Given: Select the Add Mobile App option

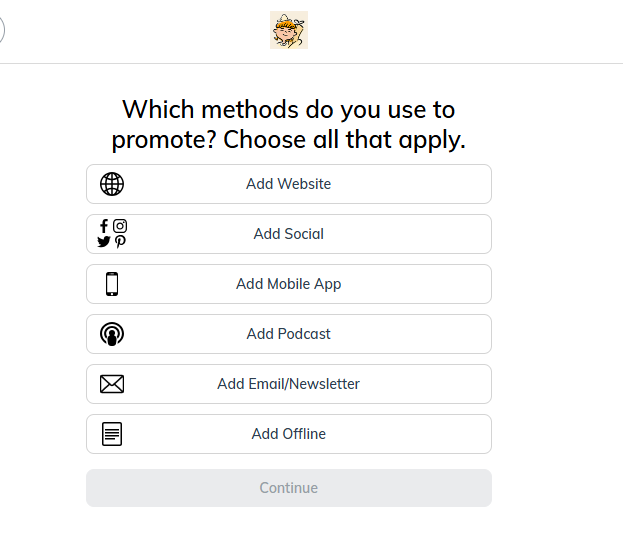Looking at the screenshot, I should [288, 284].
